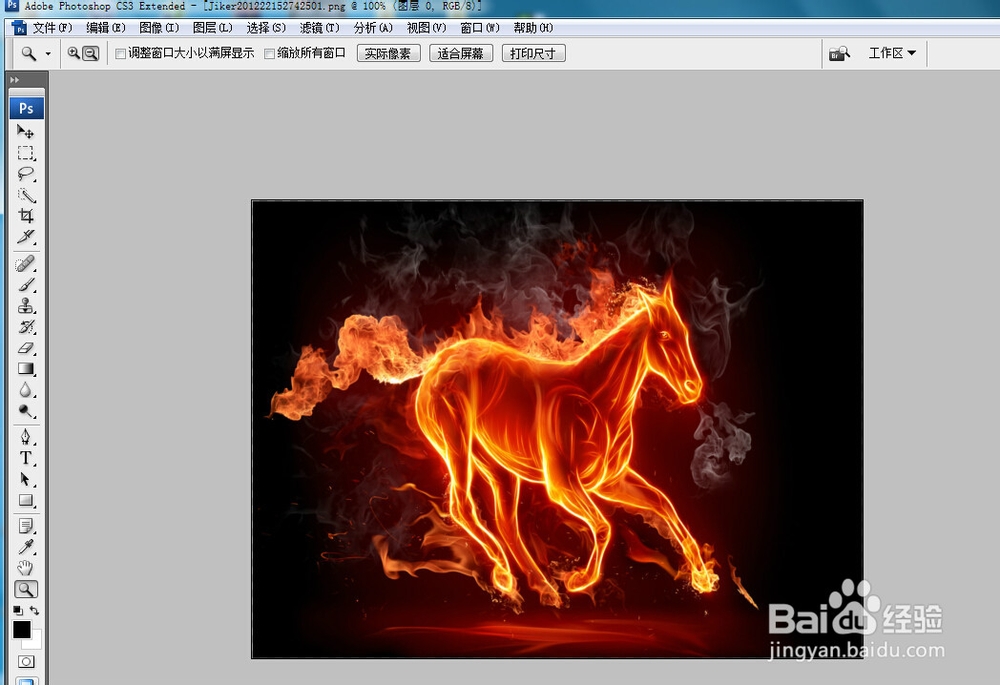The width and height of the screenshot is (1000, 685).
Task: Reset to default foreground/background colors
Action: pos(17,610)
